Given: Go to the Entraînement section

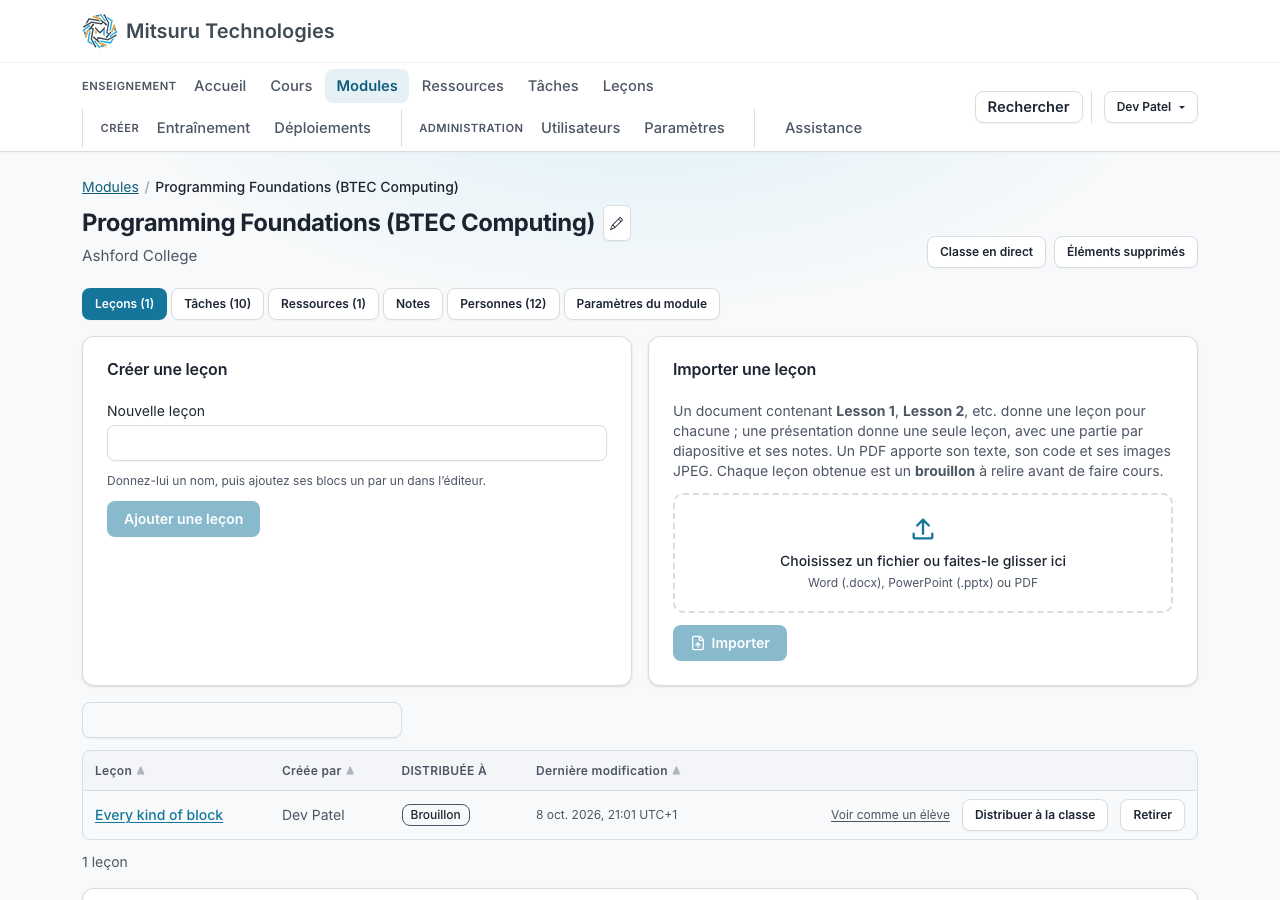Looking at the screenshot, I should [x=204, y=128].
